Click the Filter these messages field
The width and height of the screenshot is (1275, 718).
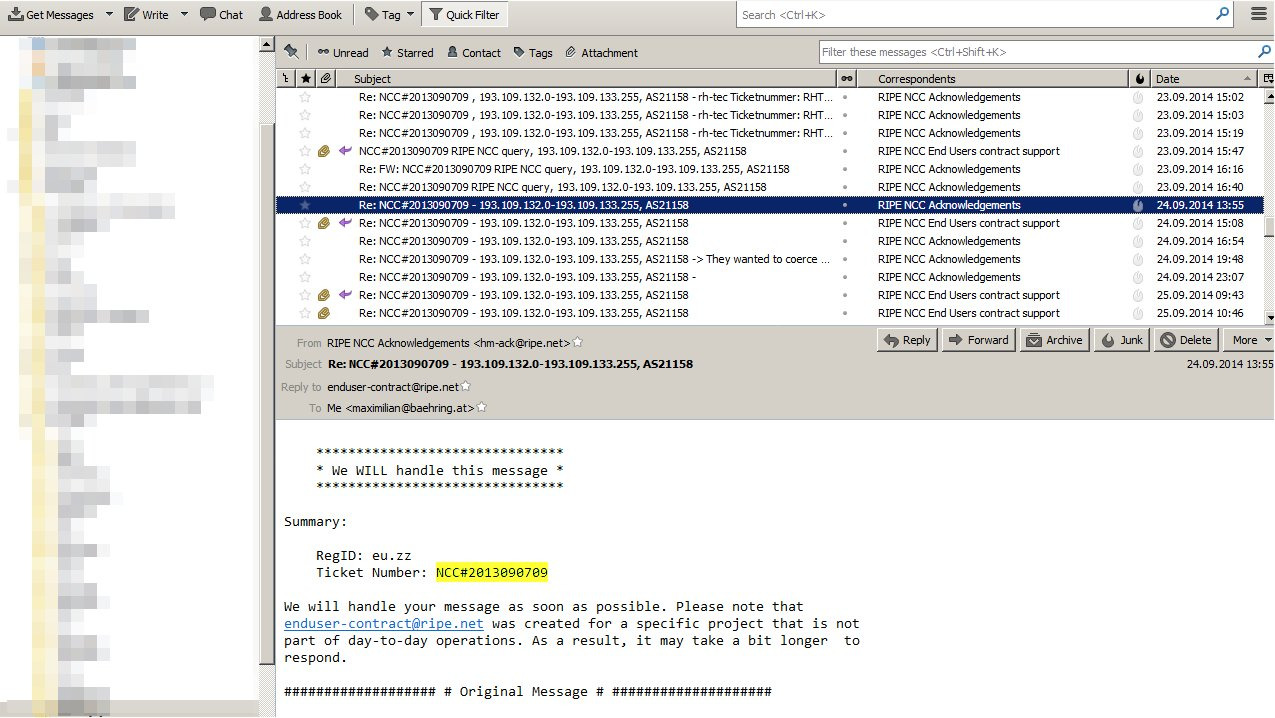[1036, 52]
